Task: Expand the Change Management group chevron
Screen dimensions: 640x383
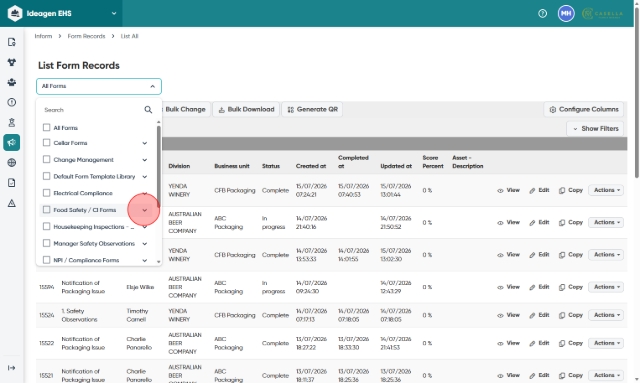Action: pos(144,160)
